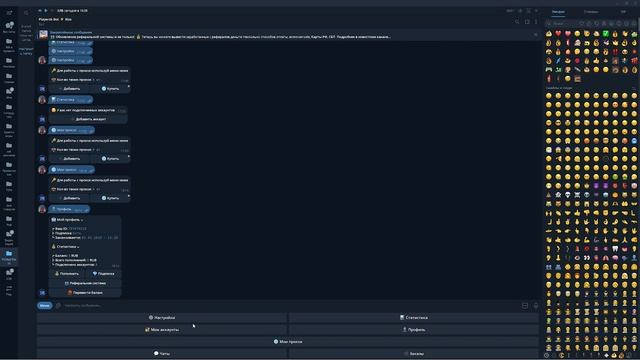Switch to the Эмодзи tab
This screenshot has height=360, width=640.
558,12
